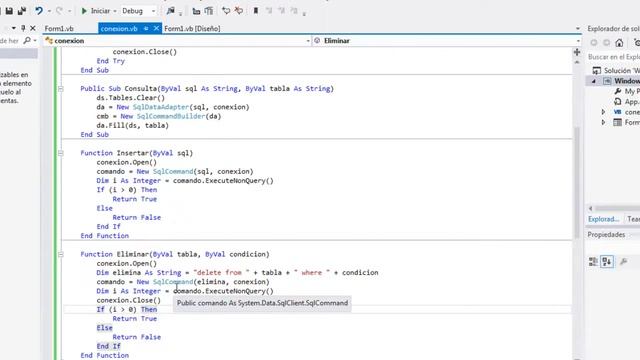
Task: Uncomment the selected lines
Action: coord(239,11)
